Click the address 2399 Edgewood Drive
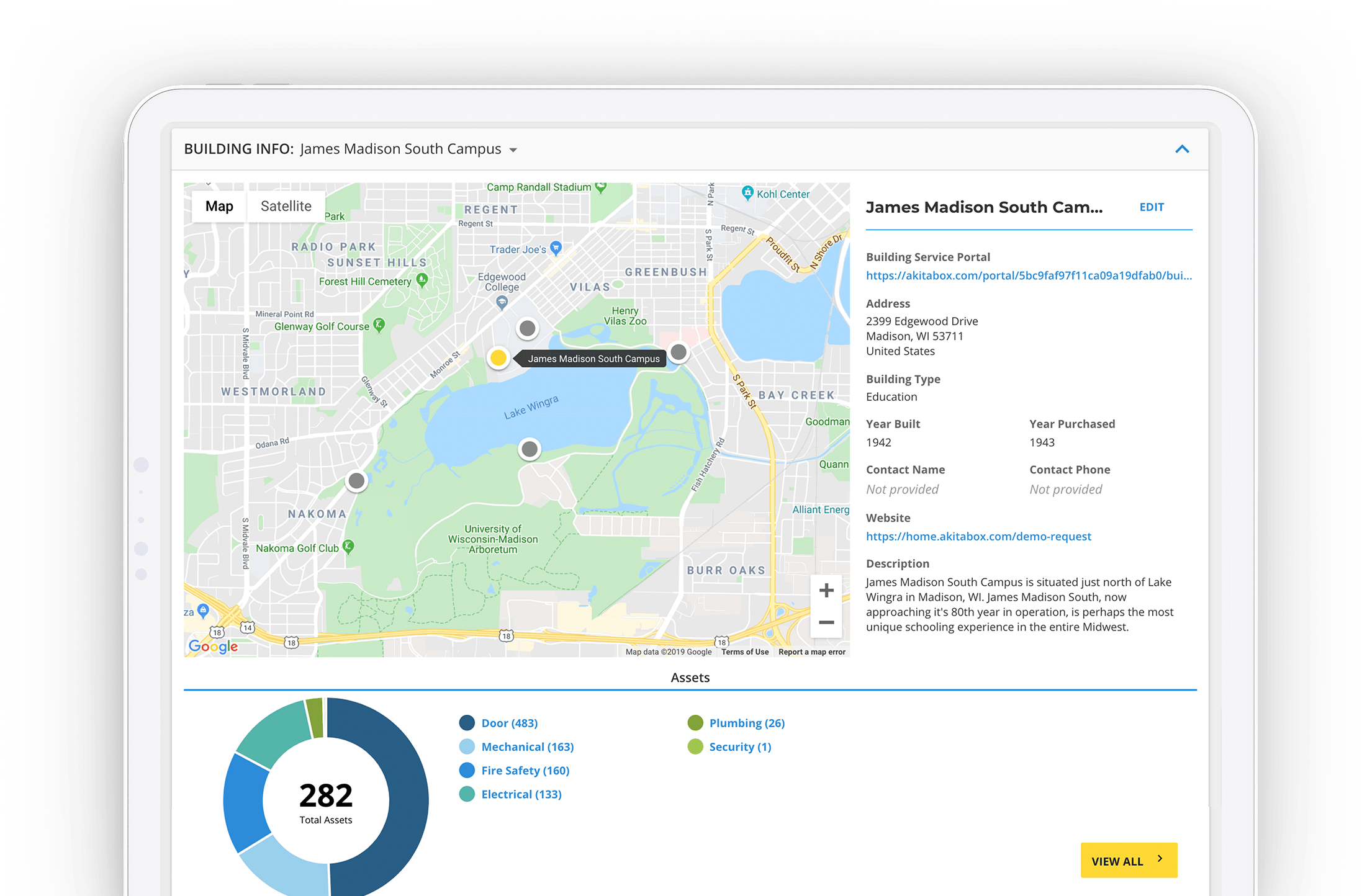The height and width of the screenshot is (896, 1362). (922, 321)
